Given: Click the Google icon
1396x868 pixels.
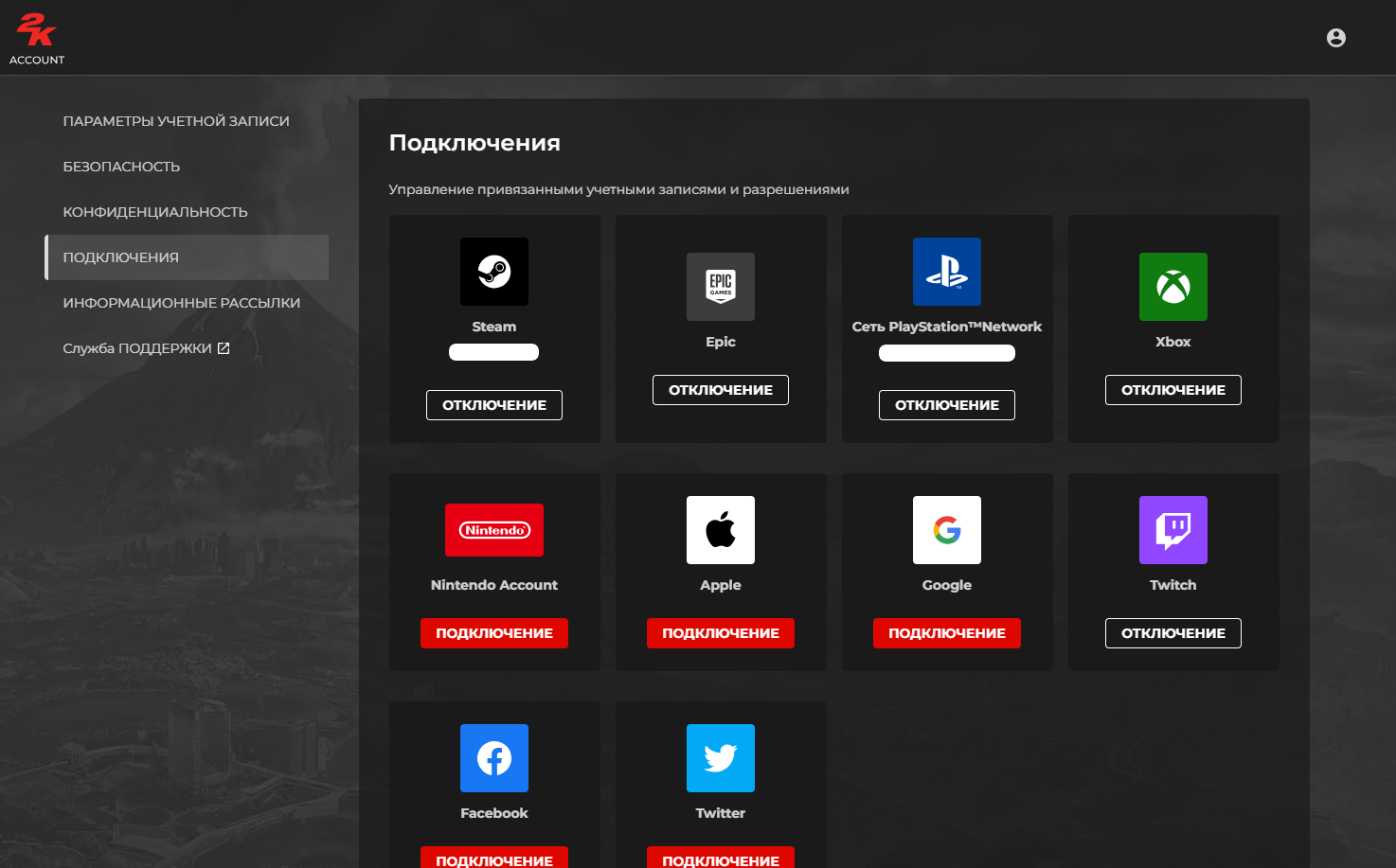Looking at the screenshot, I should [947, 530].
